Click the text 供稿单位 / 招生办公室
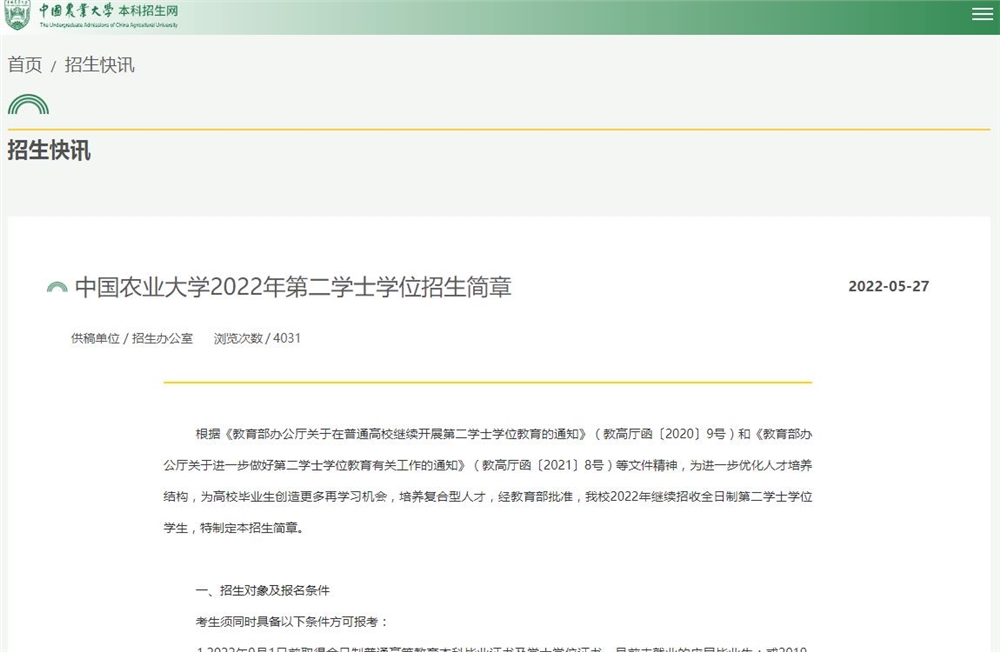Image resolution: width=1000 pixels, height=652 pixels. click(x=131, y=338)
